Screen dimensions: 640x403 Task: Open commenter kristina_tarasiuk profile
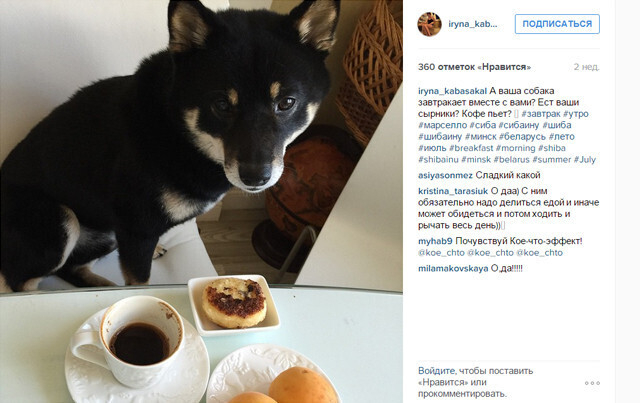coord(453,191)
